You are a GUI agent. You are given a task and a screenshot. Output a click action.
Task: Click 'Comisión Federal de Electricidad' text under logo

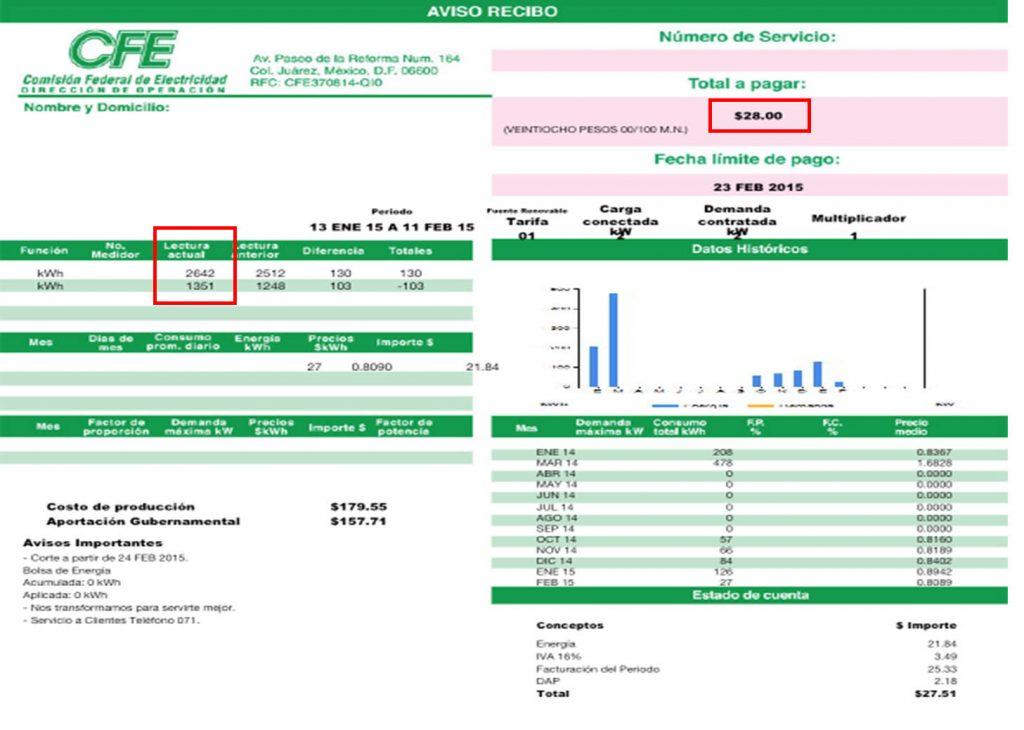click(125, 80)
